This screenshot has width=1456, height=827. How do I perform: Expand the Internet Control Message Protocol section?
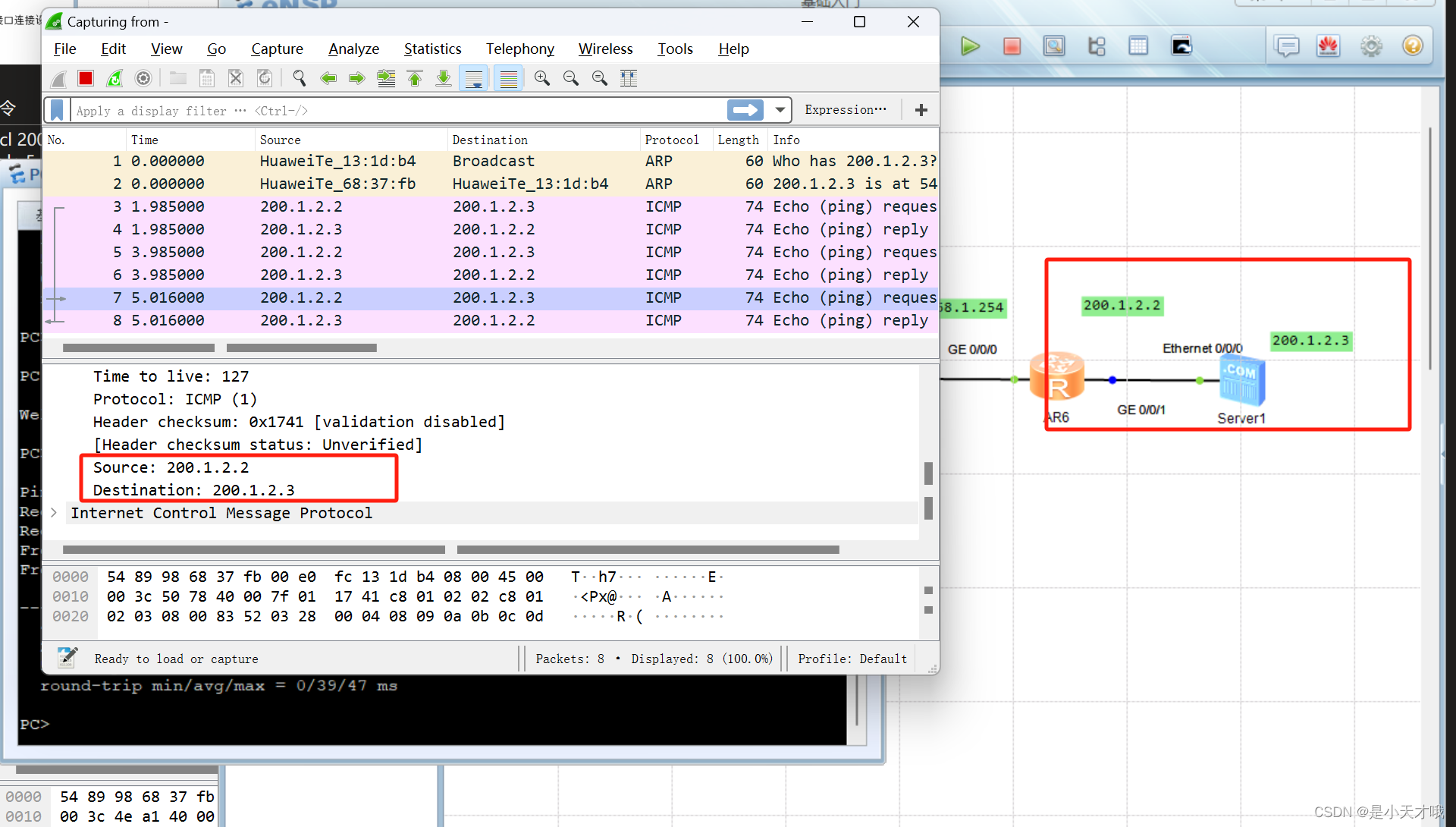[x=53, y=513]
